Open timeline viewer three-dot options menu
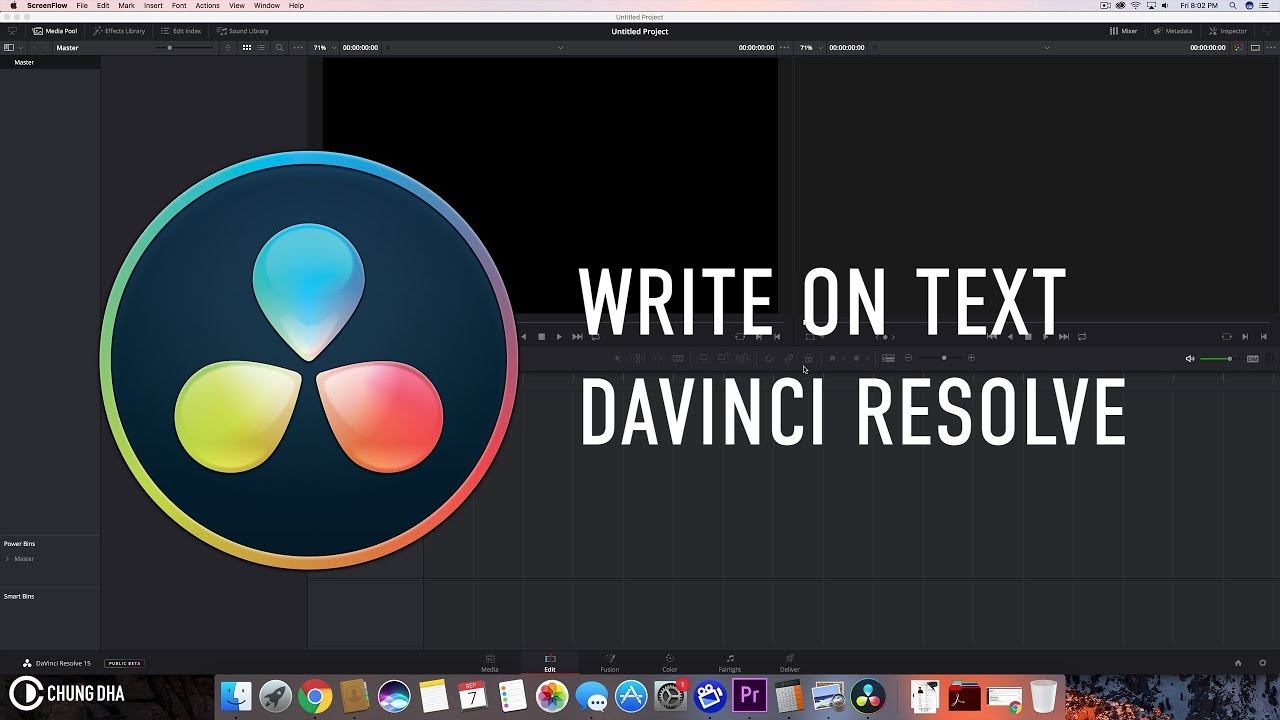Viewport: 1280px width, 720px height. (1270, 48)
